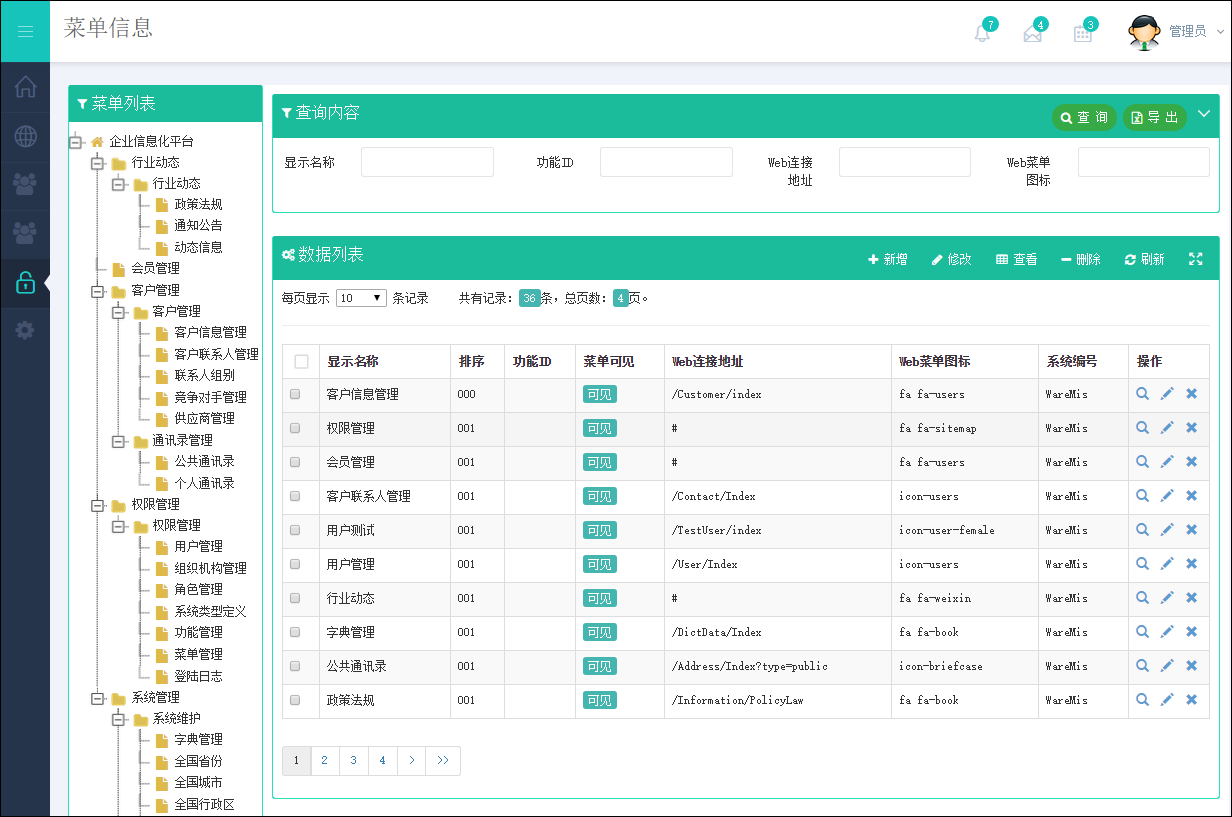1232x817 pixels.
Task: Click 修改 in data list toolbar
Action: (x=952, y=259)
